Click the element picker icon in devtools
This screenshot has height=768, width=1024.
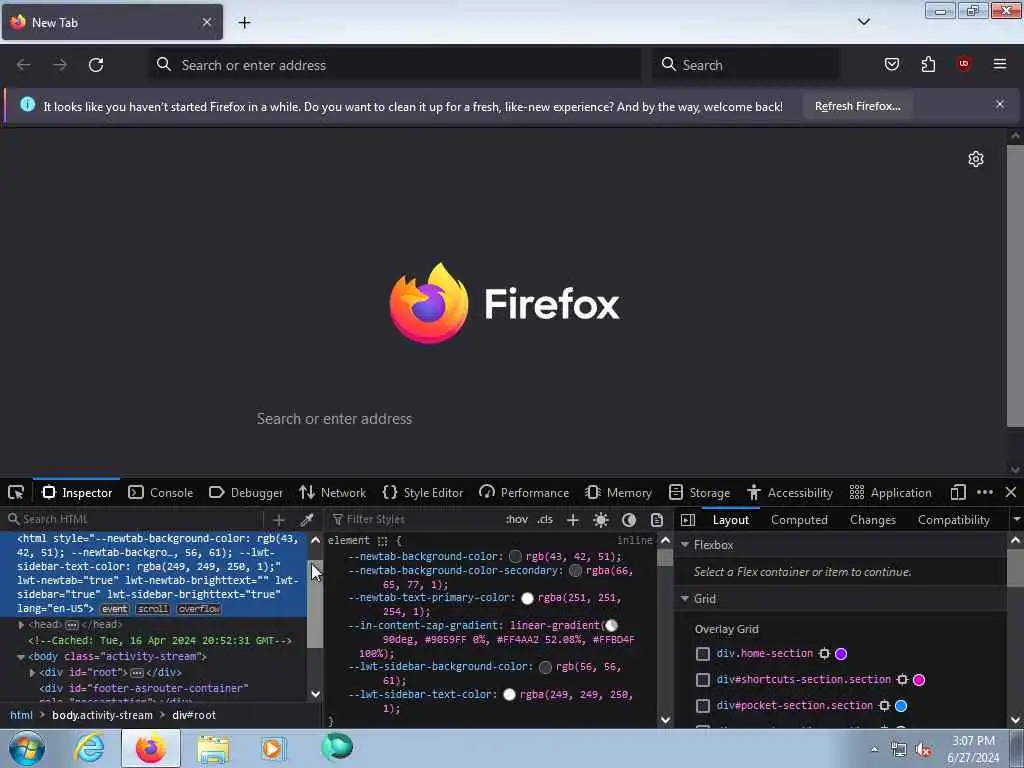pos(16,492)
